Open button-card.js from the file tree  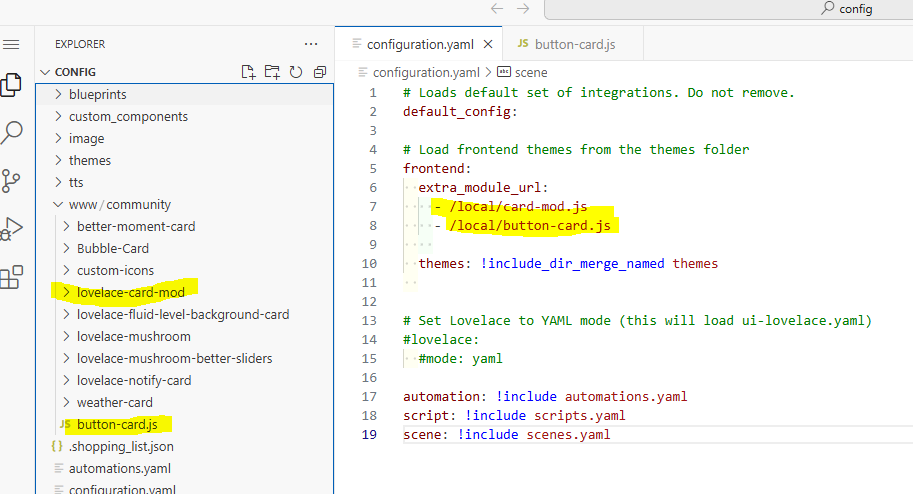point(116,424)
